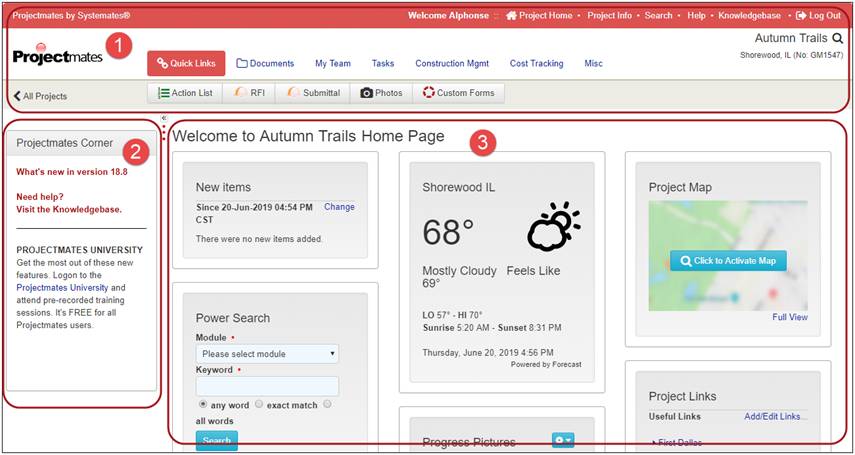The image size is (855, 455).
Task: Open the Knowledgebase link in top bar
Action: pos(749,15)
